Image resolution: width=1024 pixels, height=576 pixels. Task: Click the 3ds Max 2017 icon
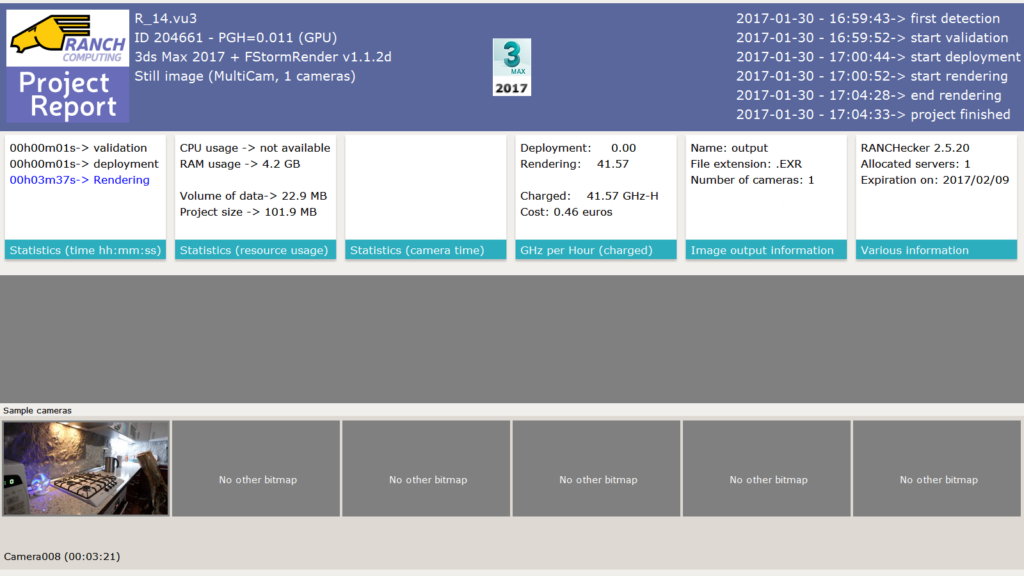coord(511,67)
